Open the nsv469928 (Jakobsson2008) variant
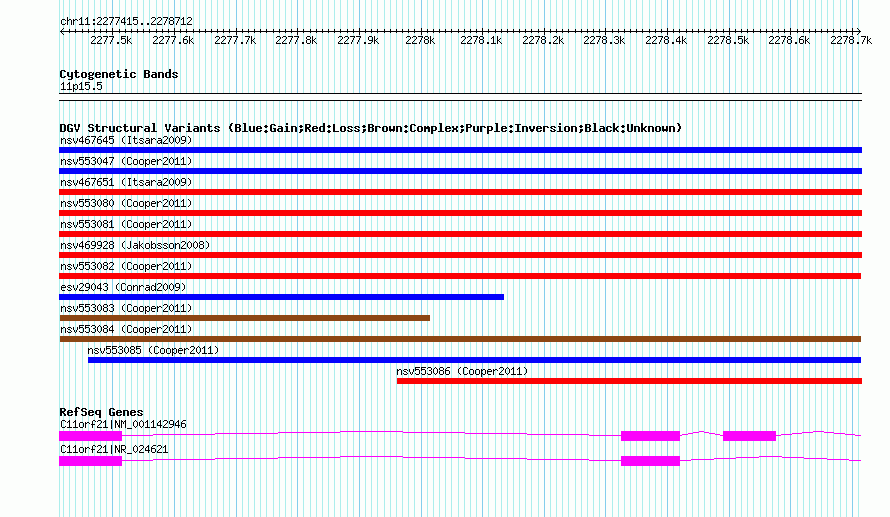The height and width of the screenshot is (517, 890). coord(135,245)
